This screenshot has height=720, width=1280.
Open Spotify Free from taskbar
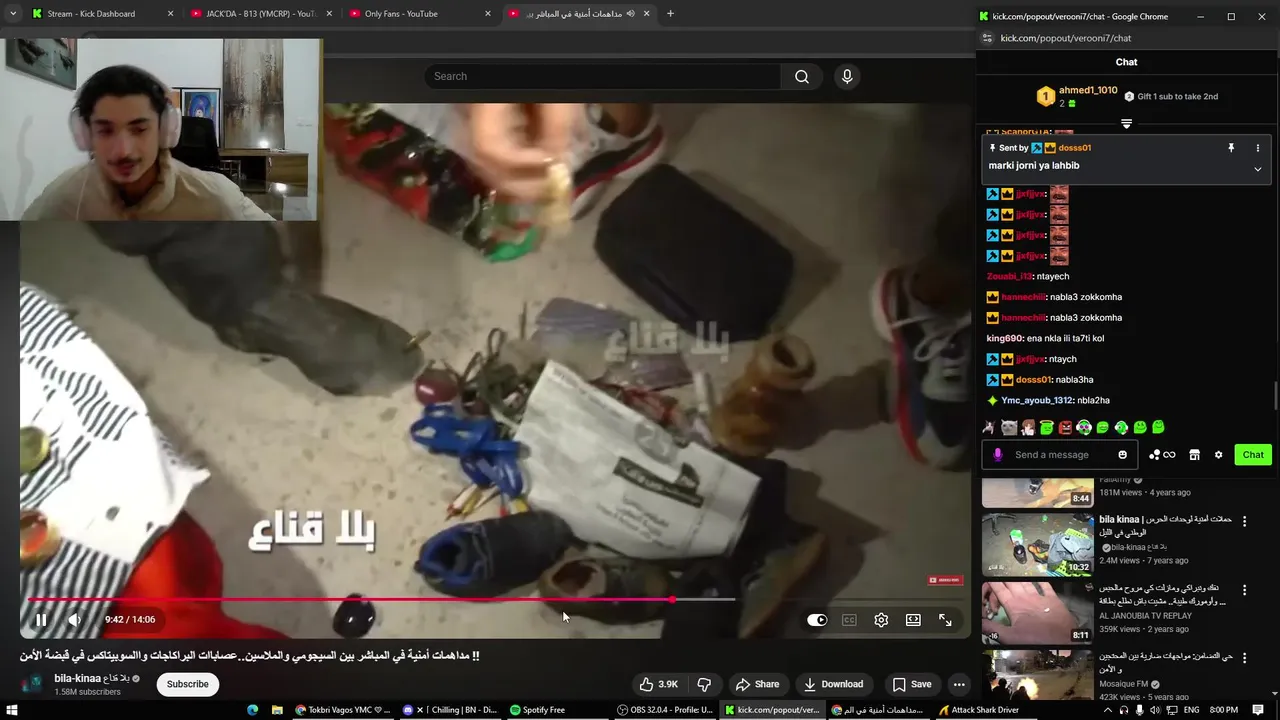click(538, 710)
